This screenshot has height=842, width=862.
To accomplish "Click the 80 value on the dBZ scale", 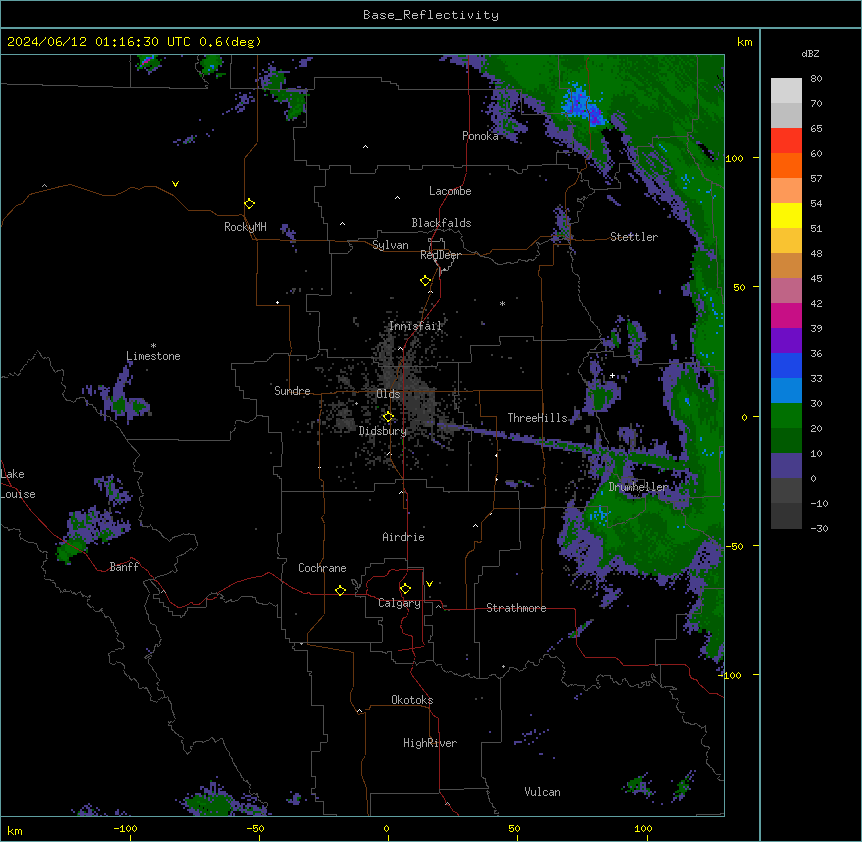I will [816, 79].
